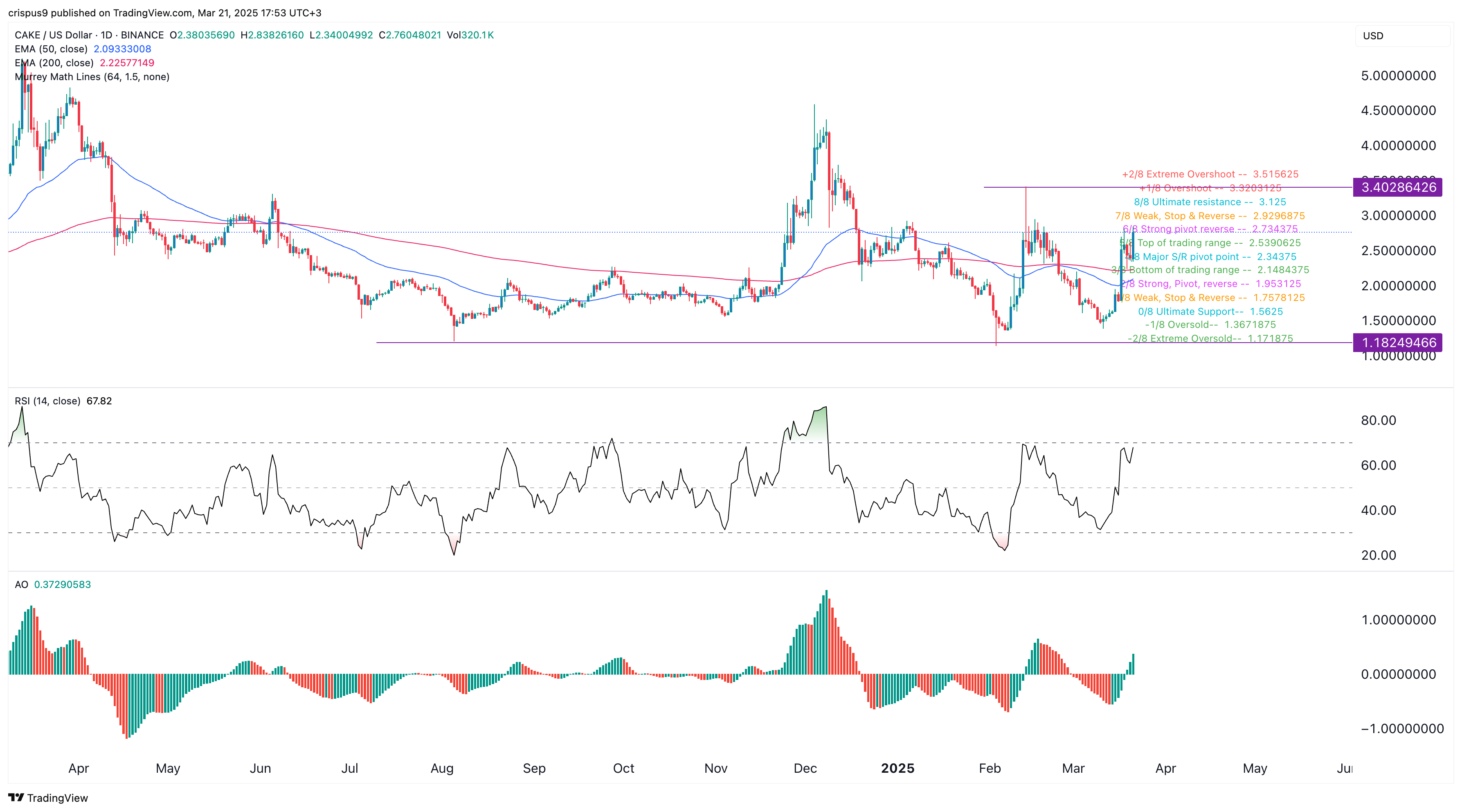
Task: Click the USD currency box
Action: coord(1402,36)
